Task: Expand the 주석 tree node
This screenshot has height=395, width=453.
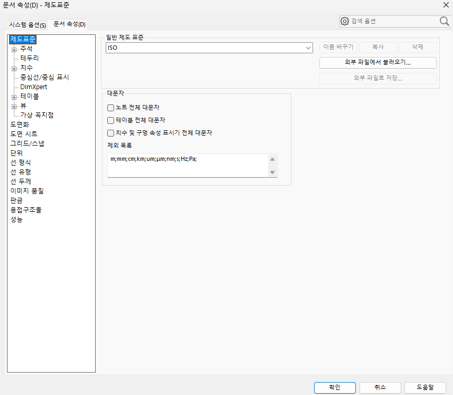Action: 14,50
